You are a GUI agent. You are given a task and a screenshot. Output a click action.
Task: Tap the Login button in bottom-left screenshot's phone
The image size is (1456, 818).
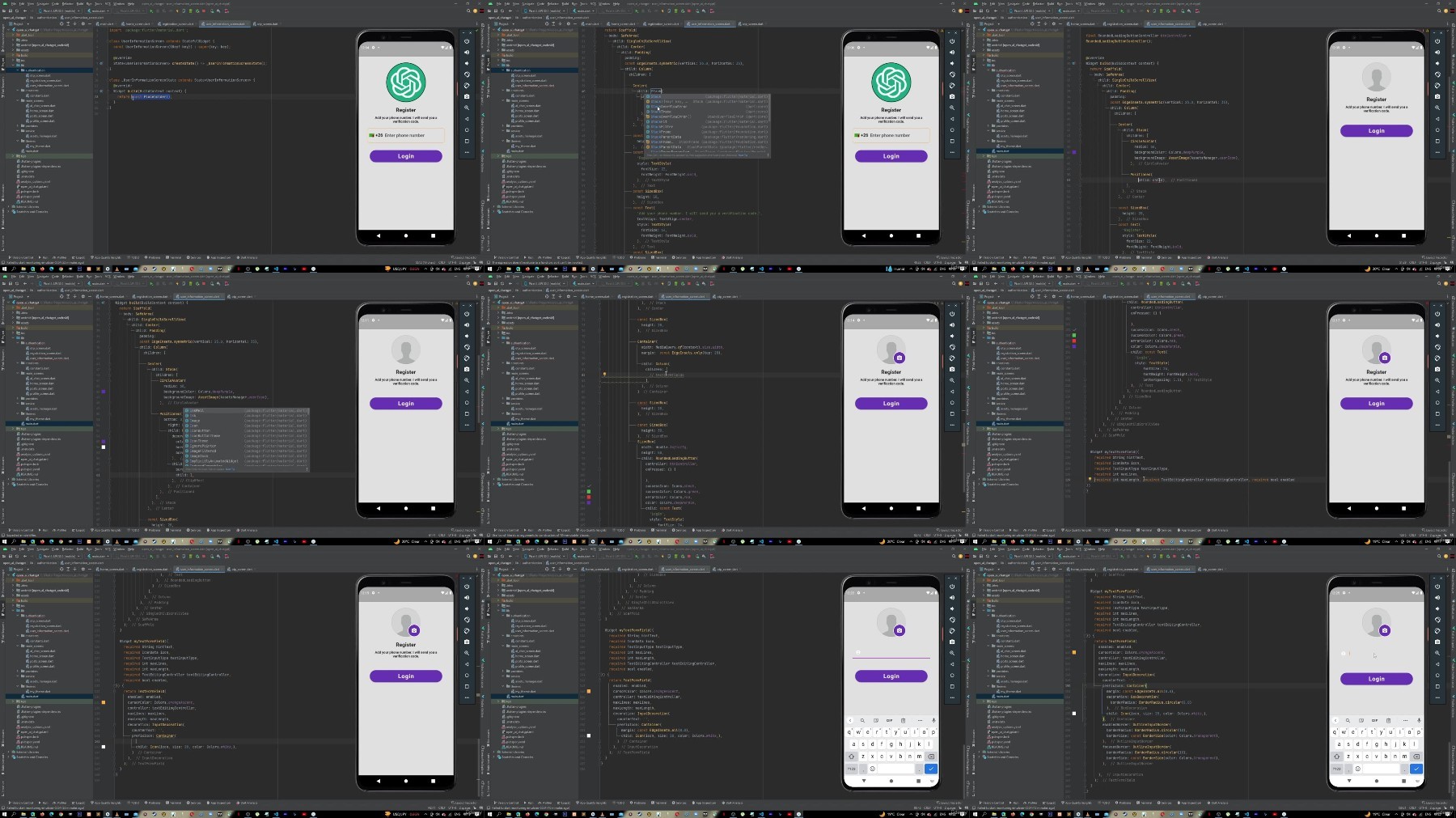click(406, 676)
